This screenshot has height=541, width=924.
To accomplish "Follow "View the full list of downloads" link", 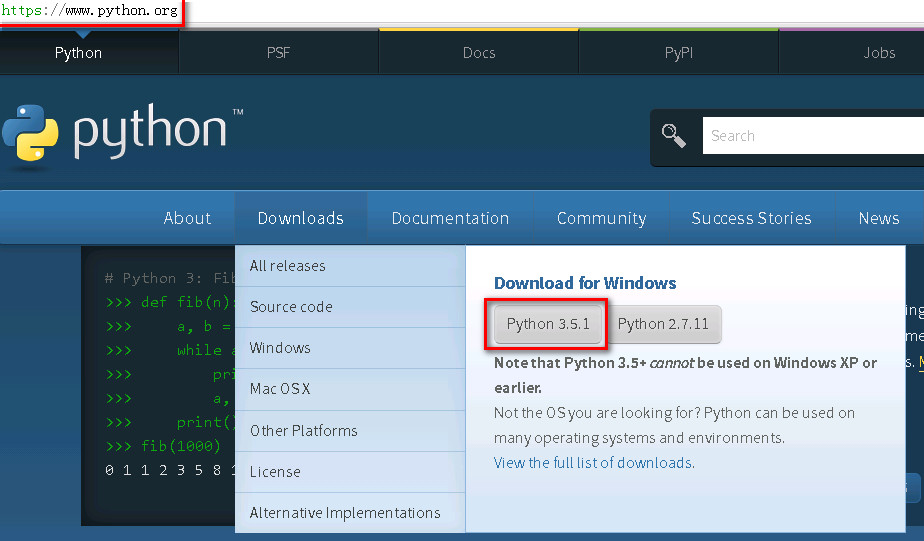I will click(594, 463).
